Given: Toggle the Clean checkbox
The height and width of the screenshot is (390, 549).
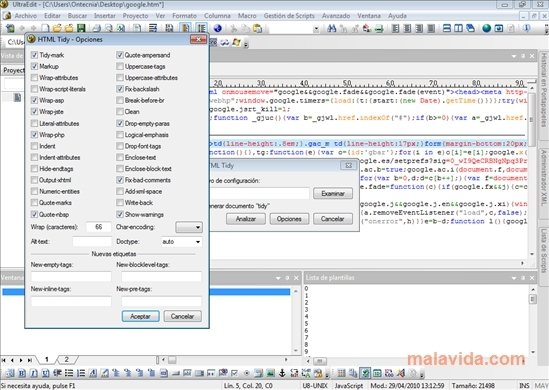Looking at the screenshot, I should click(120, 112).
